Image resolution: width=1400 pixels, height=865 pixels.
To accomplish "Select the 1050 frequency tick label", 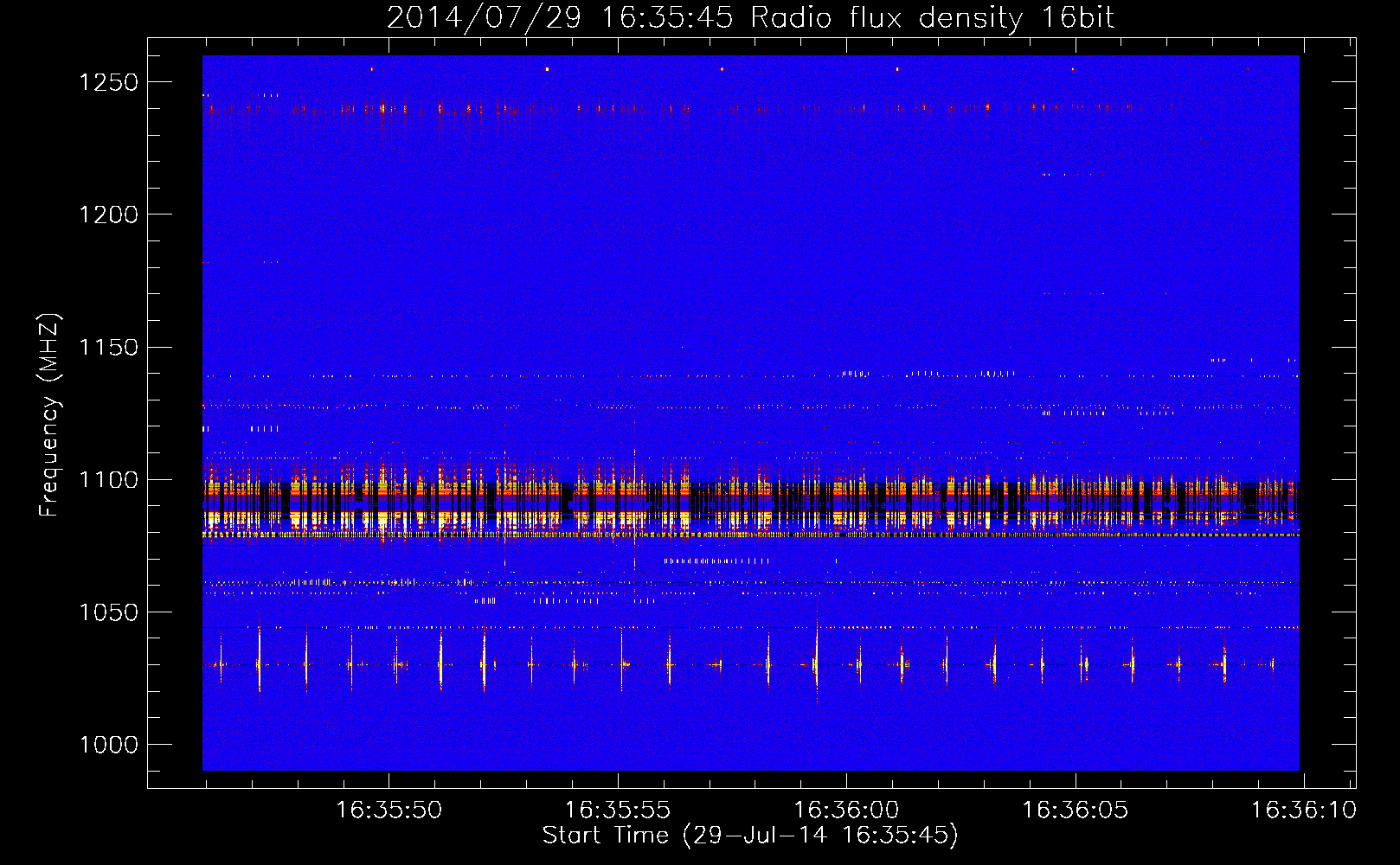I will click(x=108, y=612).
